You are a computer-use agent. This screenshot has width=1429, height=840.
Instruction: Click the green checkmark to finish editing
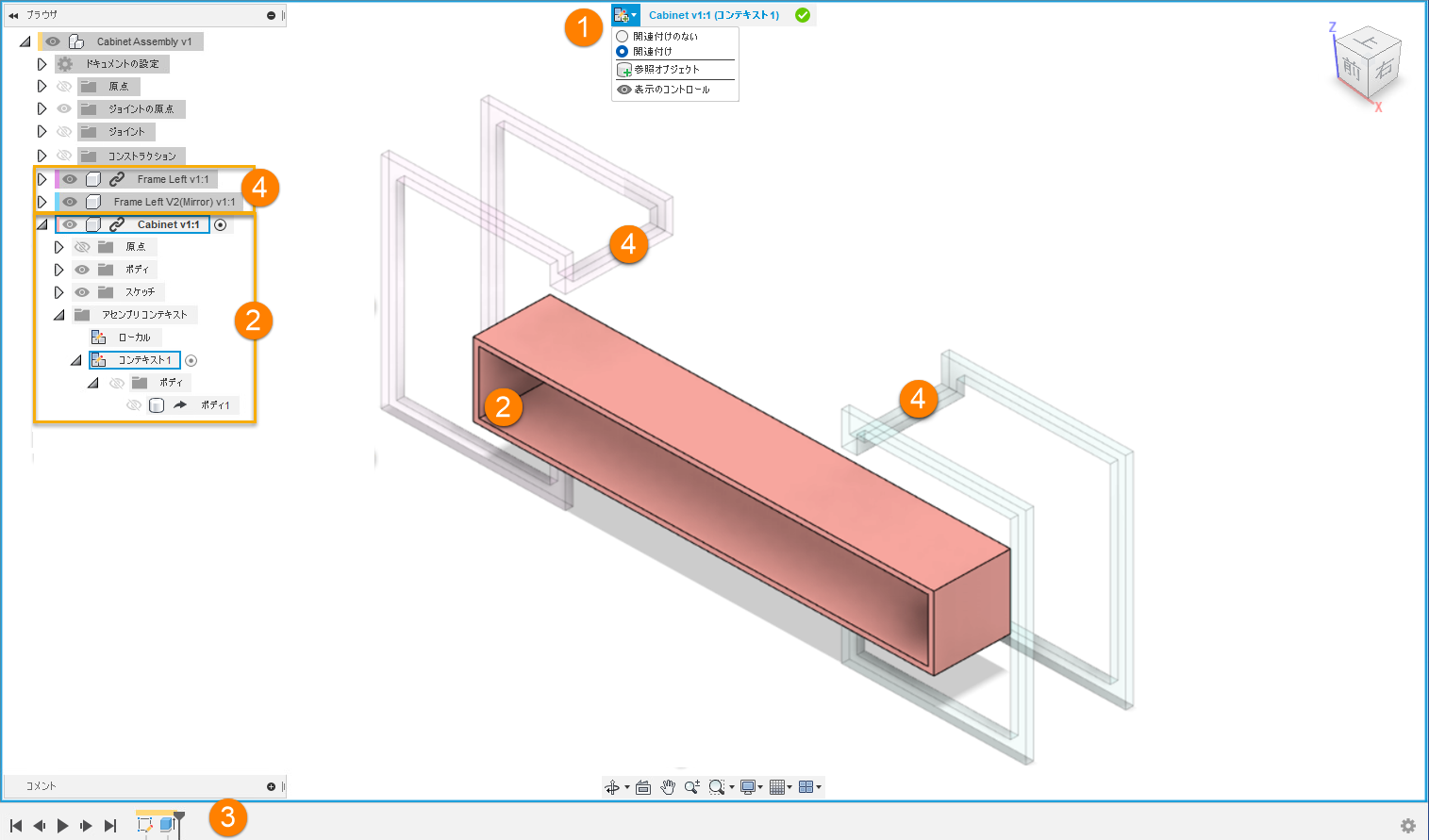pos(803,15)
